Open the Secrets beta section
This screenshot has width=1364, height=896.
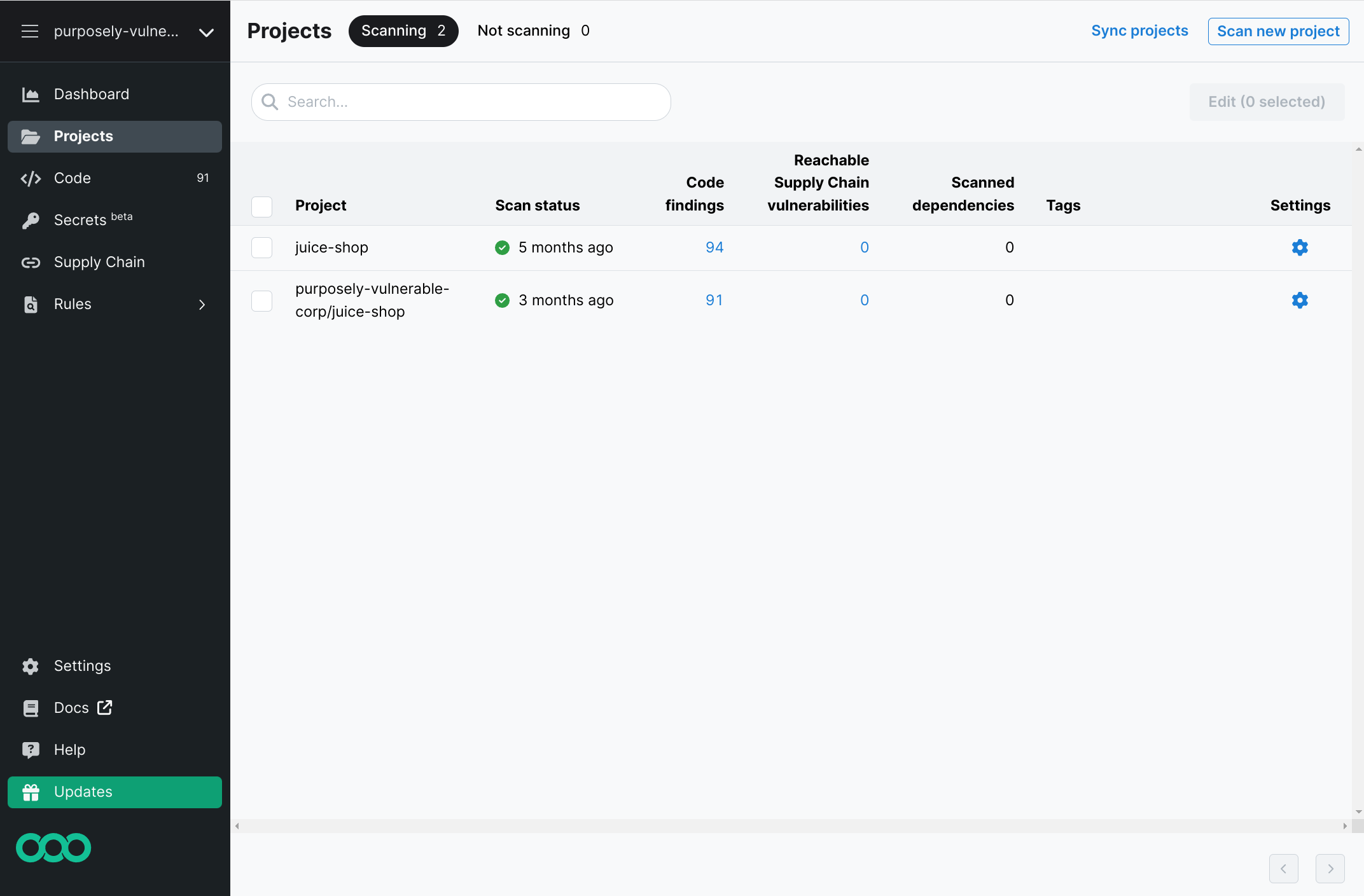click(x=81, y=219)
